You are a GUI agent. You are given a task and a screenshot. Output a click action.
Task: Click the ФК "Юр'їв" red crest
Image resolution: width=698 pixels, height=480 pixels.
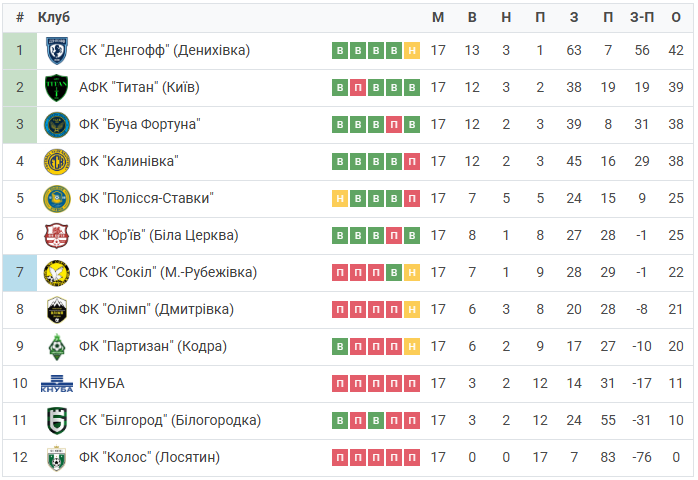[57, 236]
